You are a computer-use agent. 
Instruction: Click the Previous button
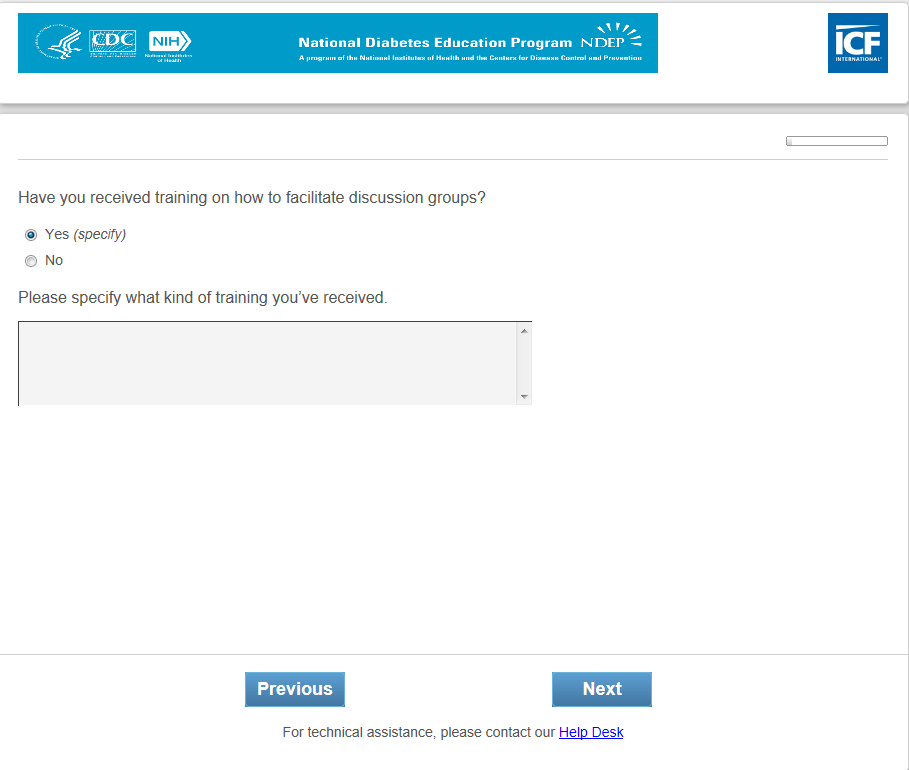(x=294, y=689)
